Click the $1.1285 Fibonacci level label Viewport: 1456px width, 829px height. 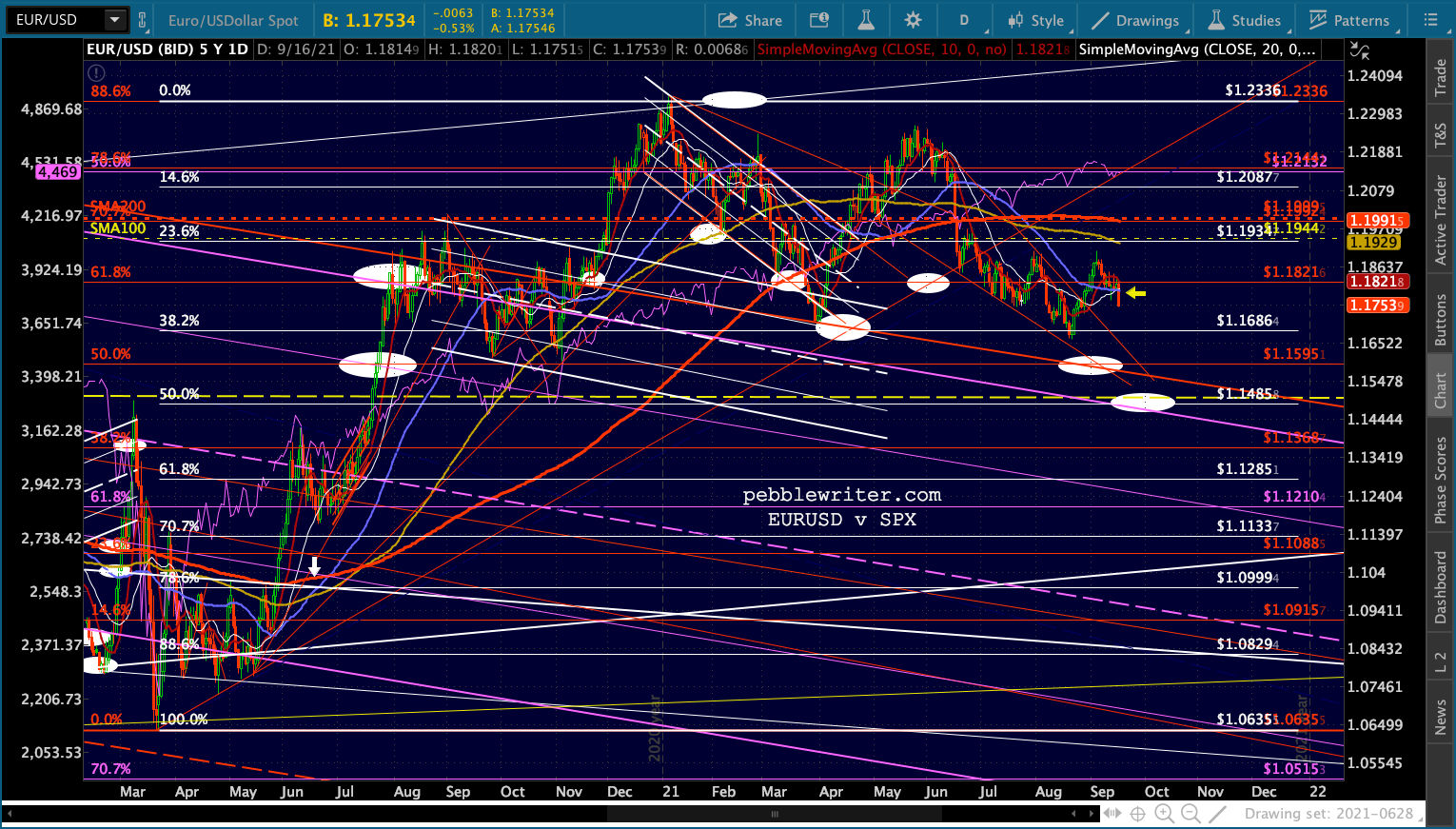(1248, 469)
